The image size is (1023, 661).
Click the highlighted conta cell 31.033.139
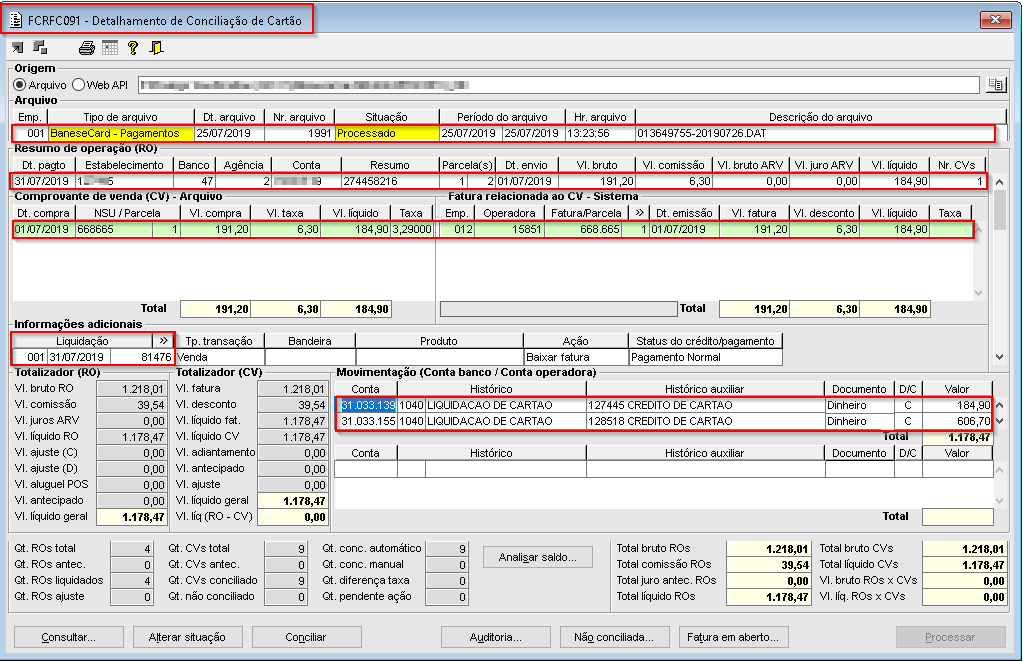click(x=368, y=405)
